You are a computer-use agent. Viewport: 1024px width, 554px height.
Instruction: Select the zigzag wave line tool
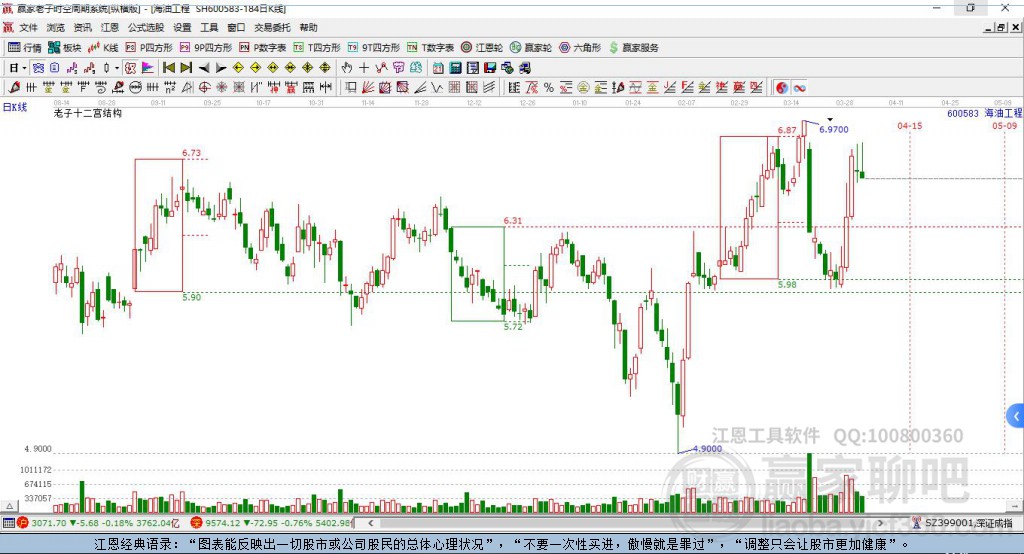pyautogui.click(x=437, y=88)
